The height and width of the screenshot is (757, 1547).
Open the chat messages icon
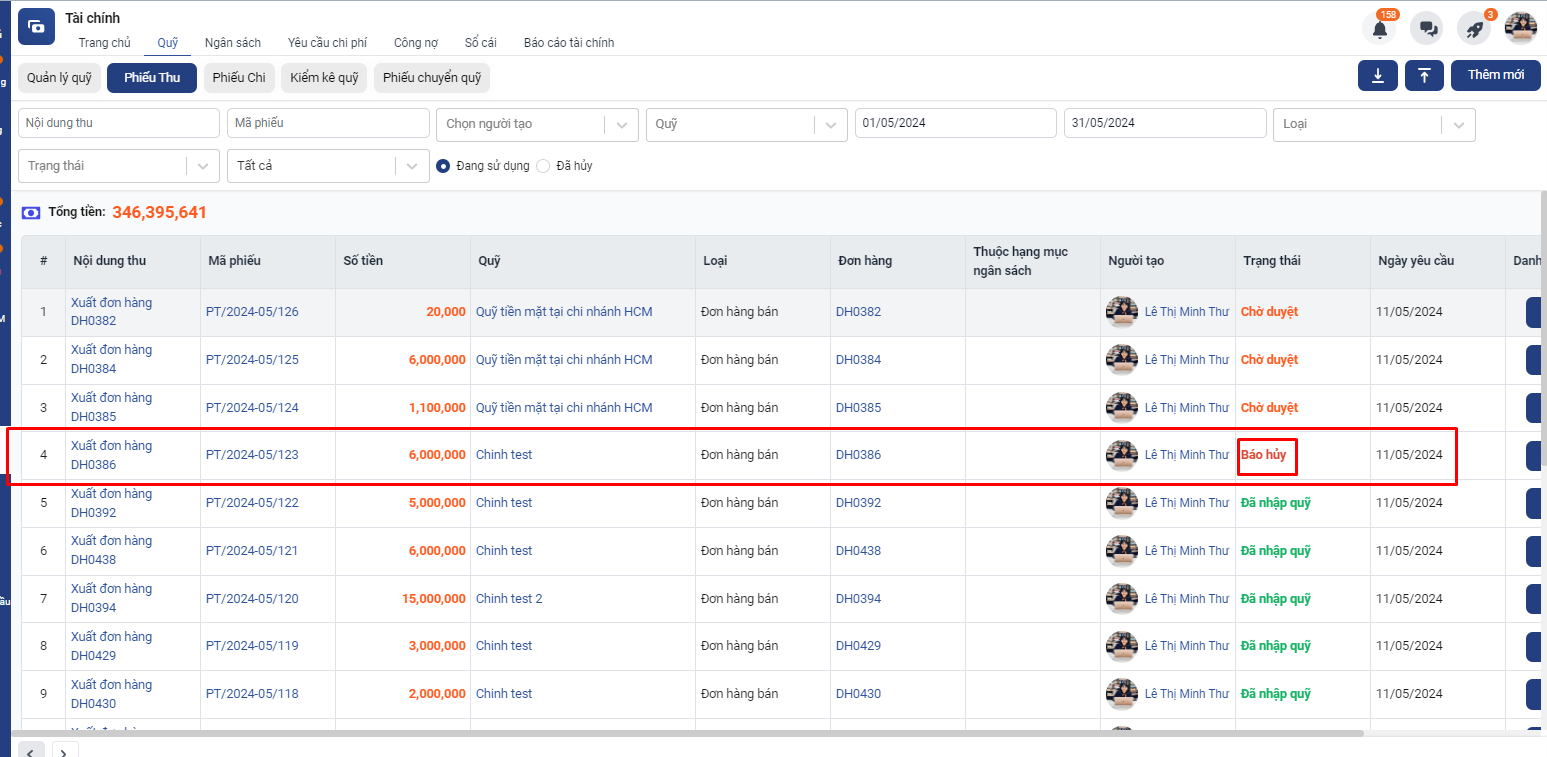[1427, 29]
